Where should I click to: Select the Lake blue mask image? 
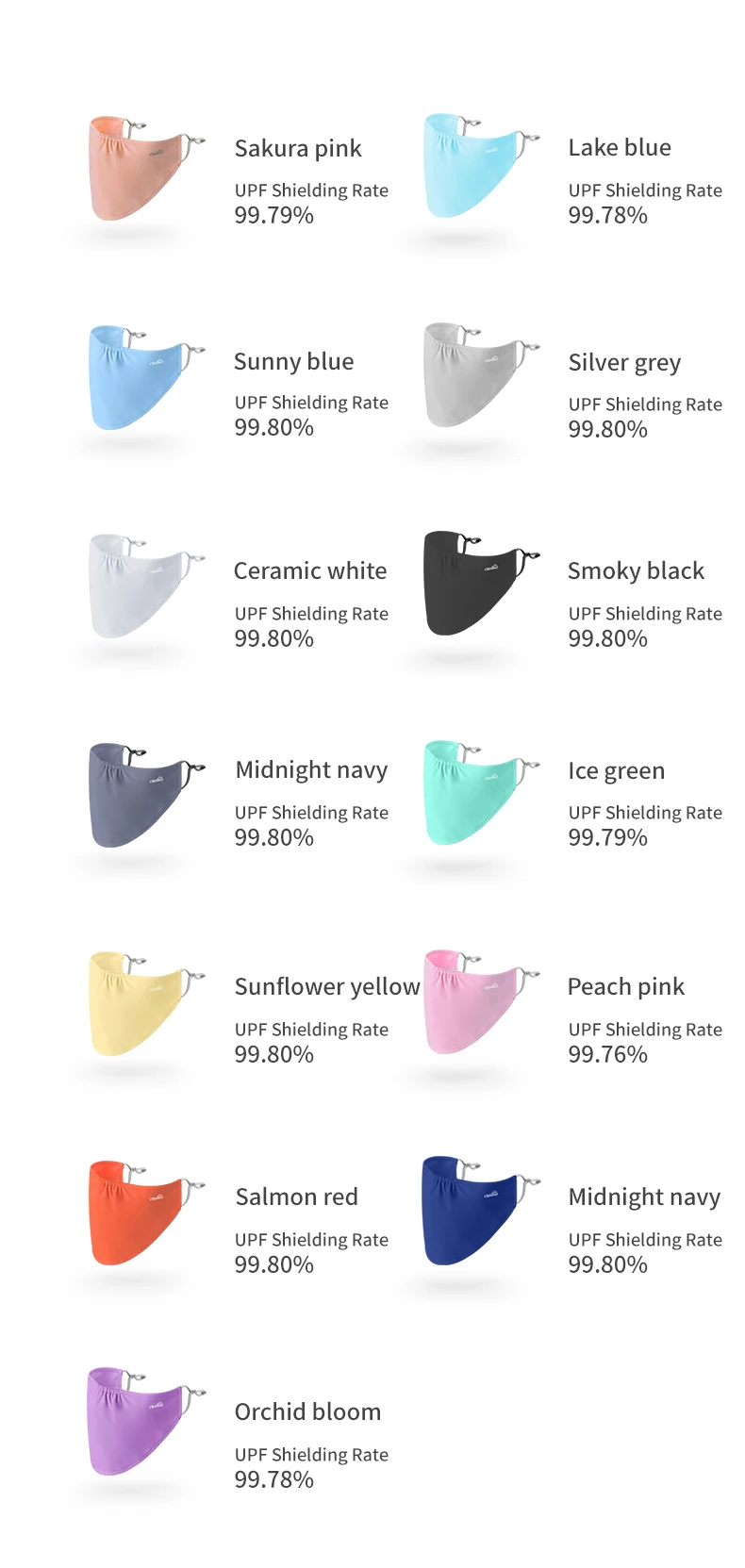tap(481, 166)
